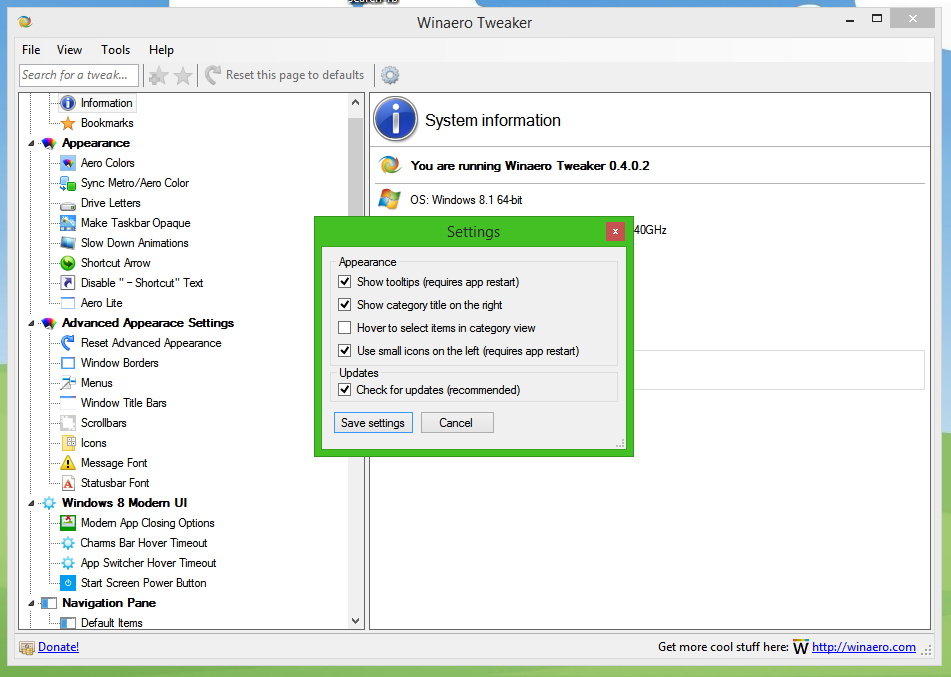Viewport: 951px width, 677px height.
Task: Uncheck Check for updates option
Action: coord(344,389)
